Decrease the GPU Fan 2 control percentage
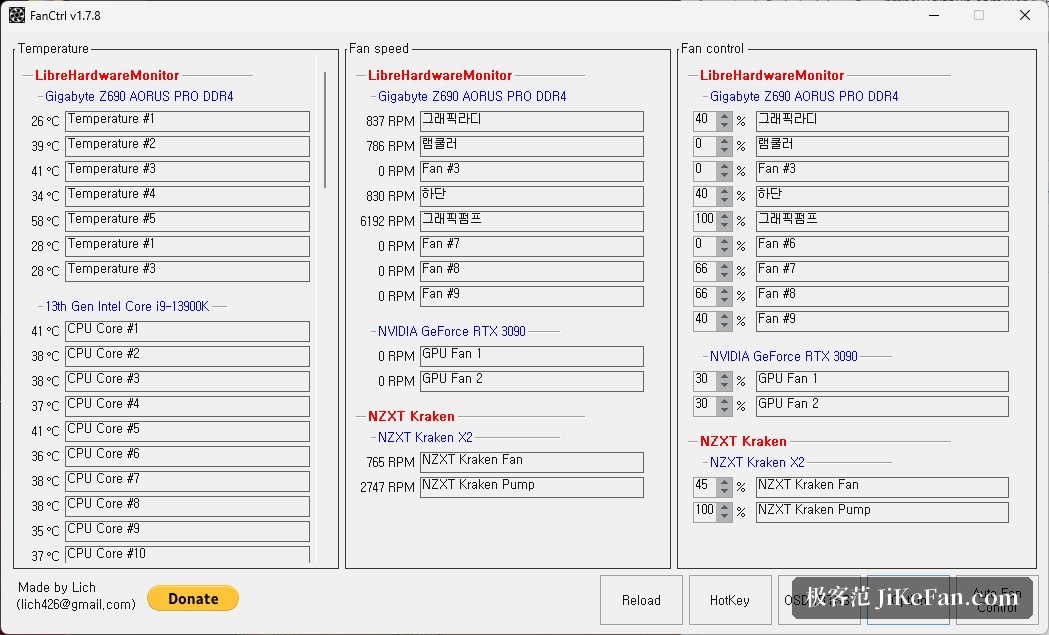The width and height of the screenshot is (1049, 635). (x=725, y=410)
